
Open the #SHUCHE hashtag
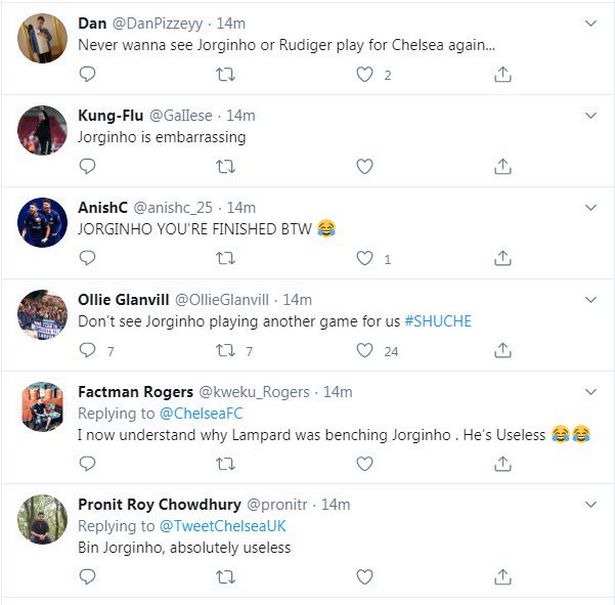(437, 321)
